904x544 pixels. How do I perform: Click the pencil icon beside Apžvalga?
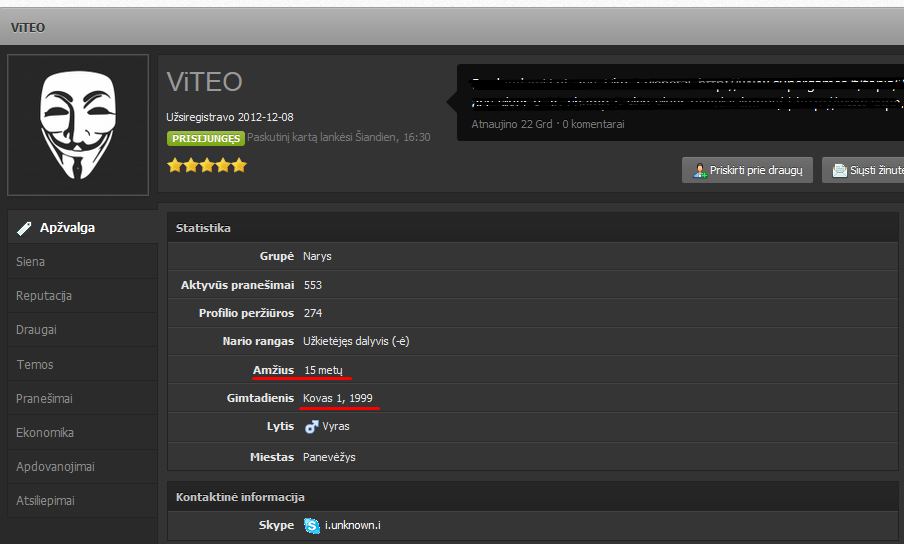tap(24, 228)
